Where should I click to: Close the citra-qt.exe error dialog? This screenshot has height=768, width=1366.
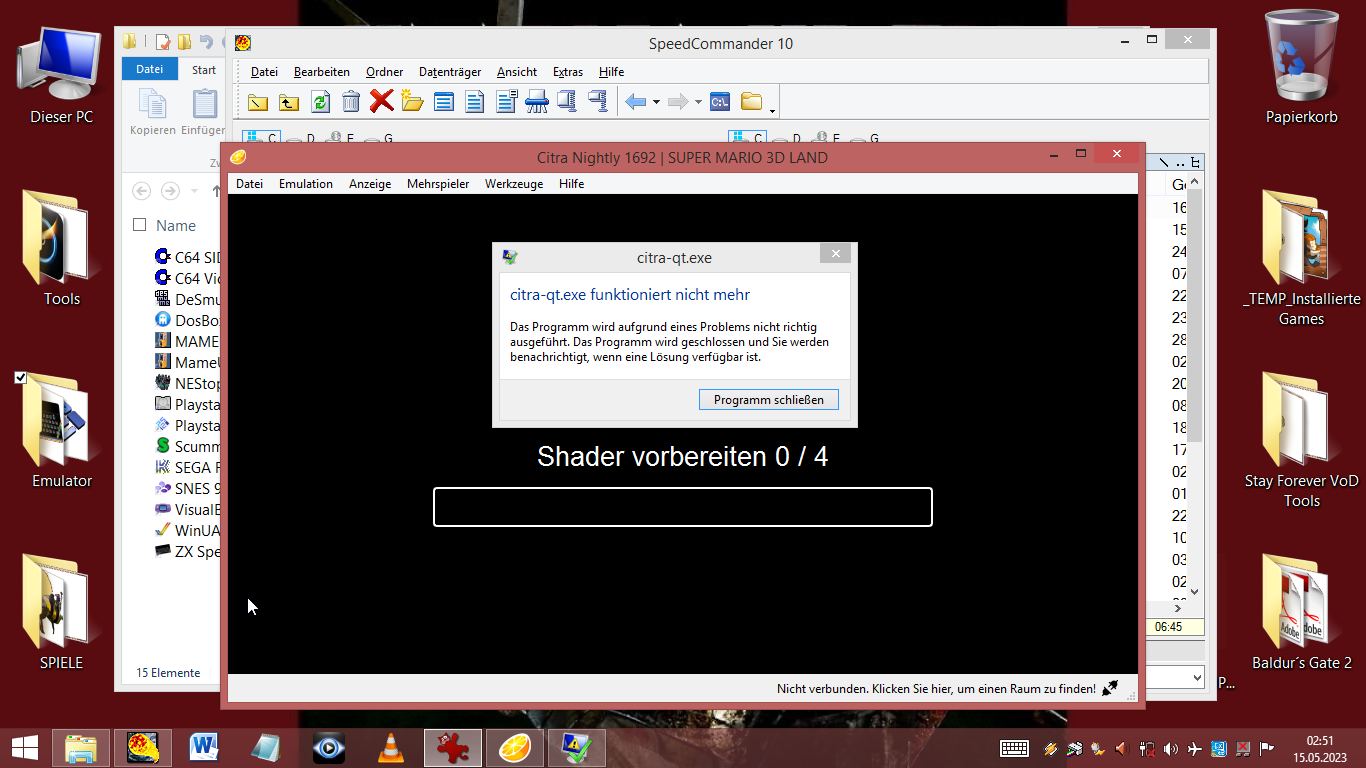coord(835,253)
